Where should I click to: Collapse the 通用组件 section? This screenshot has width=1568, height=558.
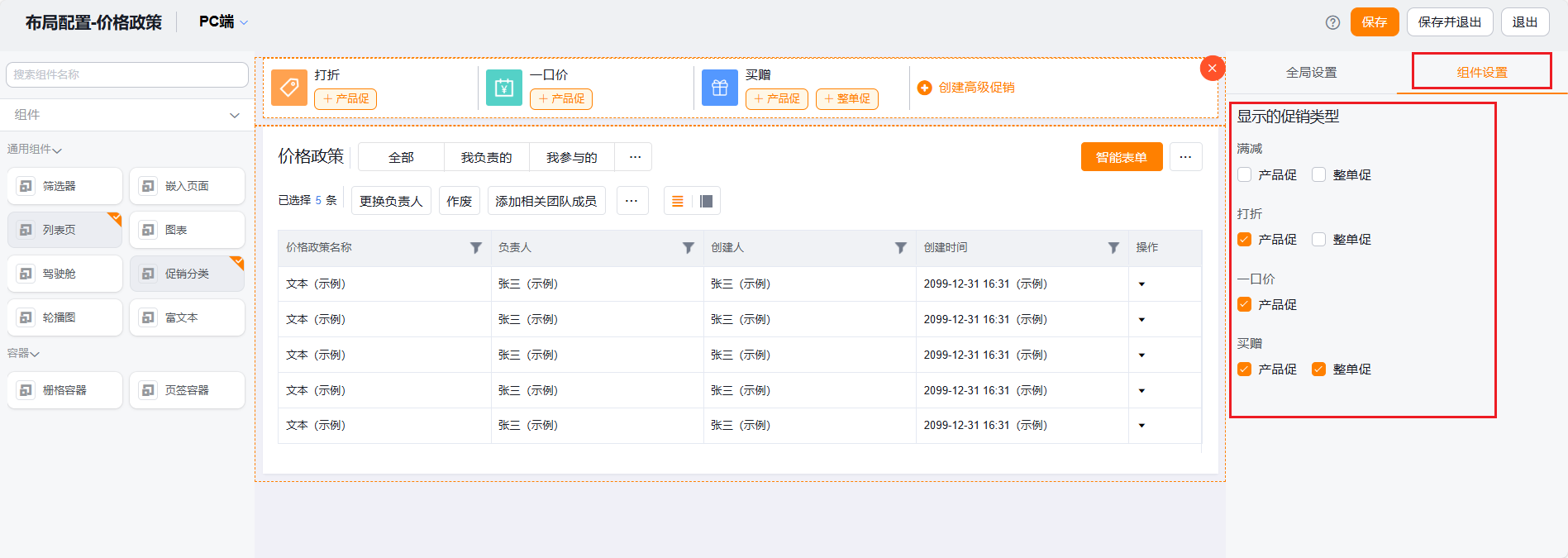tap(35, 150)
